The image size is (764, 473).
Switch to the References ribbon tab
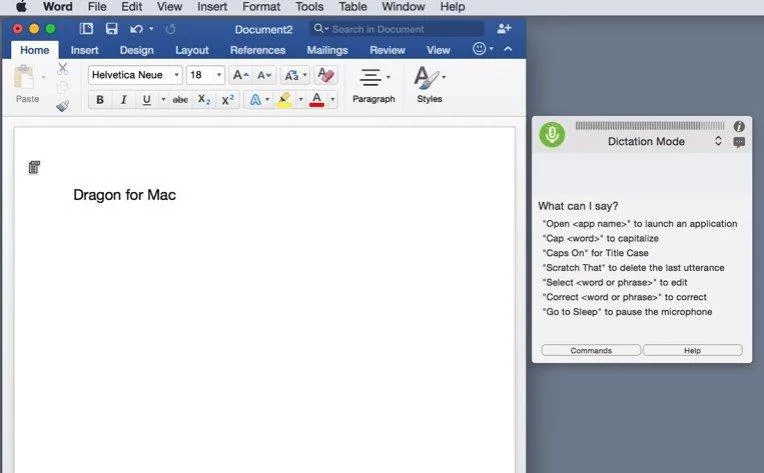pos(258,50)
